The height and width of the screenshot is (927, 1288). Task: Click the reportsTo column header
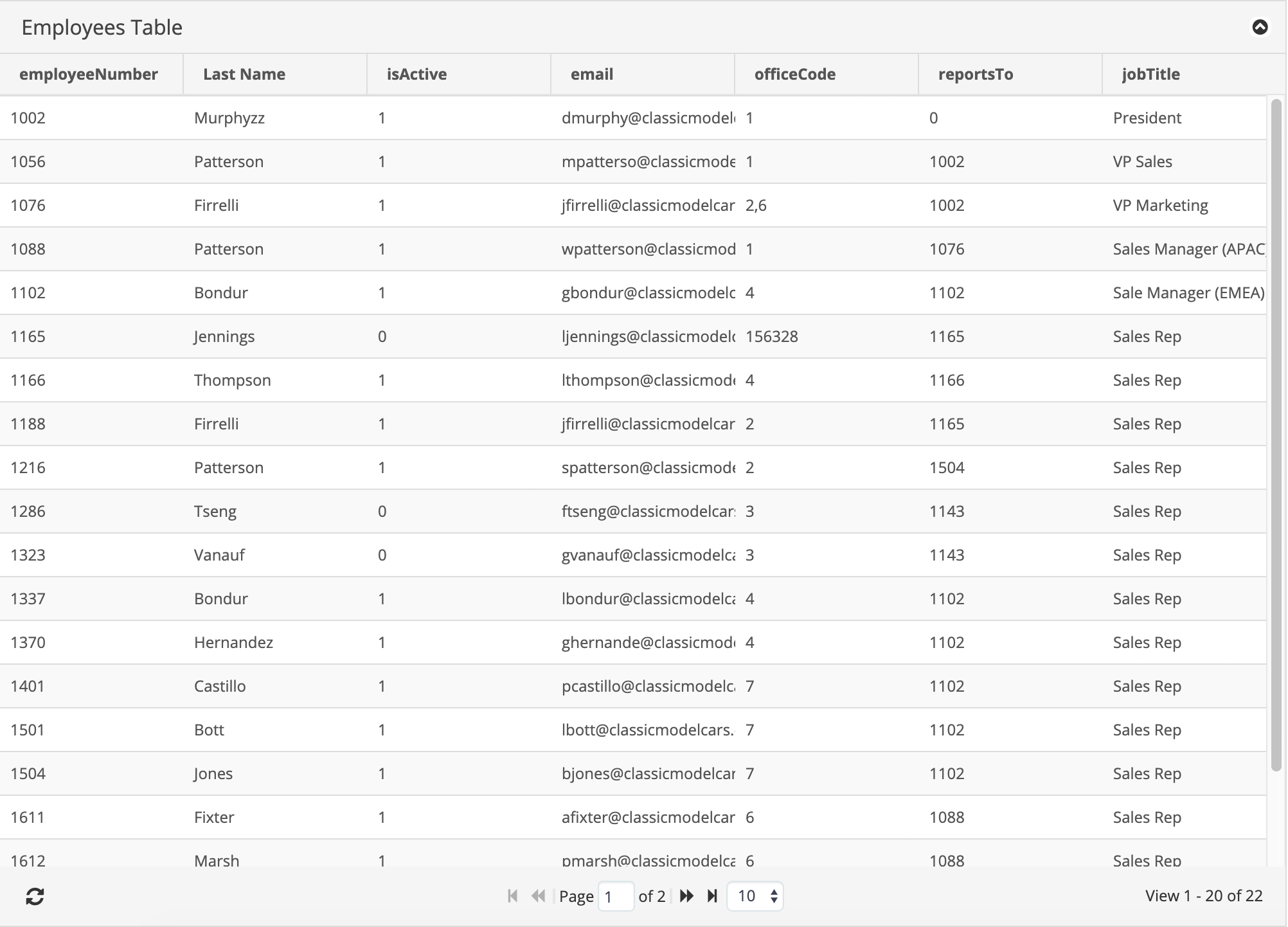coord(976,75)
